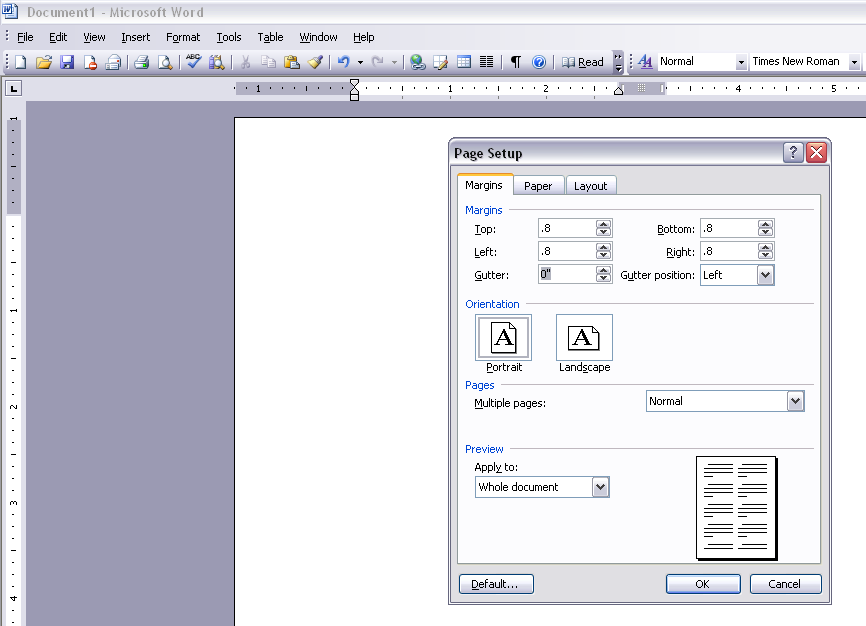Click the tab stop selector on the ruler
This screenshot has height=626, width=866.
click(x=13, y=88)
